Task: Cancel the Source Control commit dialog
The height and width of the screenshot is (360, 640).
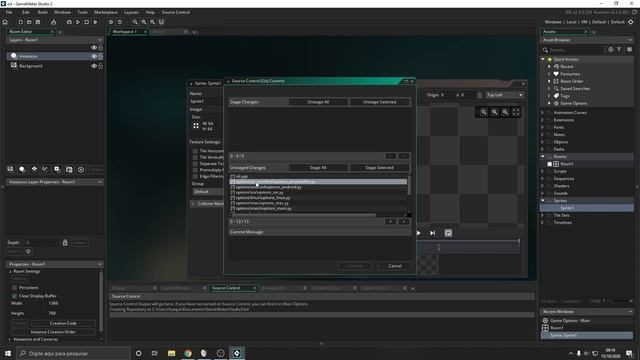Action: 395,266
